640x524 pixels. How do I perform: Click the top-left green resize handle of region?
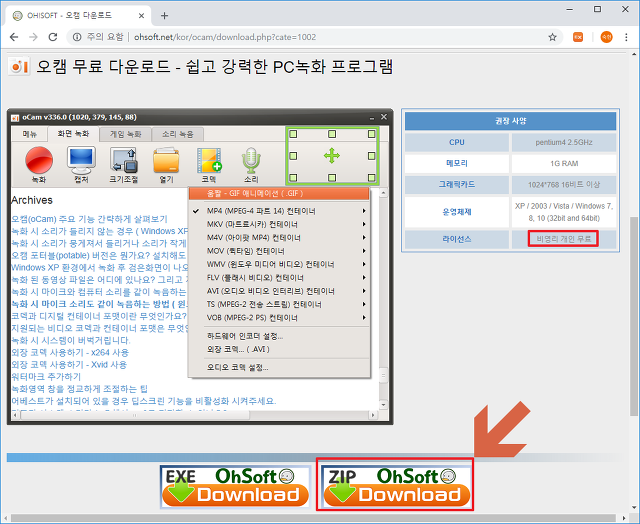[293, 134]
